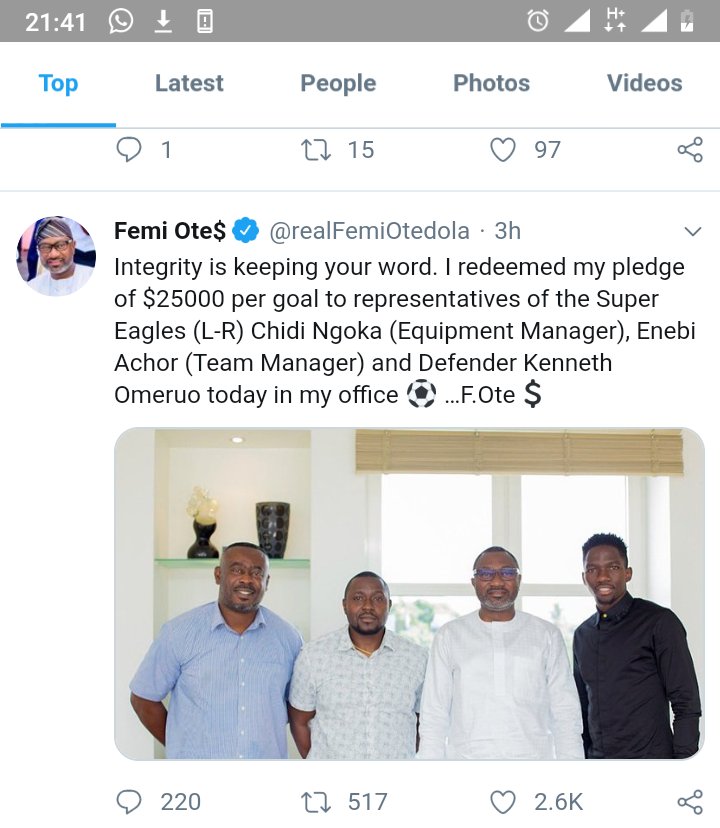Switch to the People tab
Image resolution: width=720 pixels, height=828 pixels.
(x=338, y=84)
